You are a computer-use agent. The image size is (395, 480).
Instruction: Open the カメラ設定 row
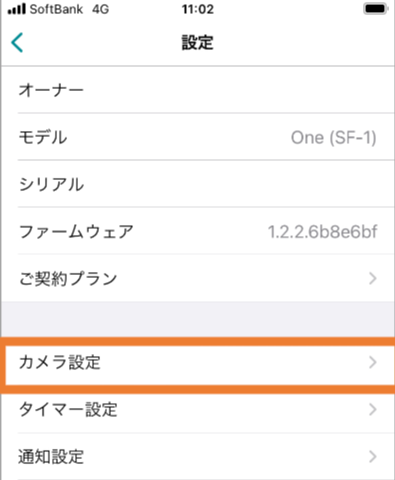tap(200, 362)
